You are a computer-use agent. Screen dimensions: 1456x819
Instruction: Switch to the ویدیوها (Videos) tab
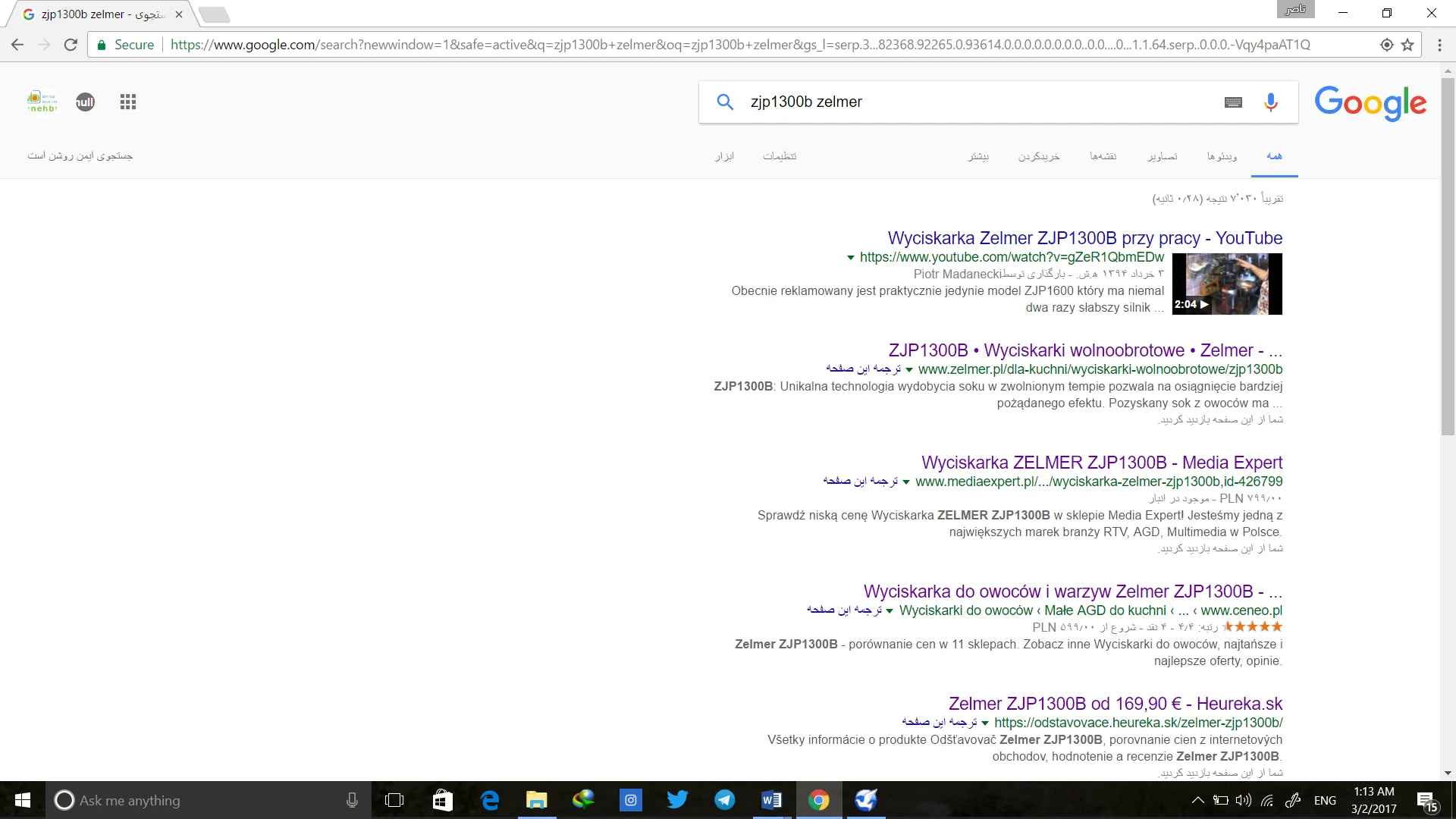tap(1221, 156)
